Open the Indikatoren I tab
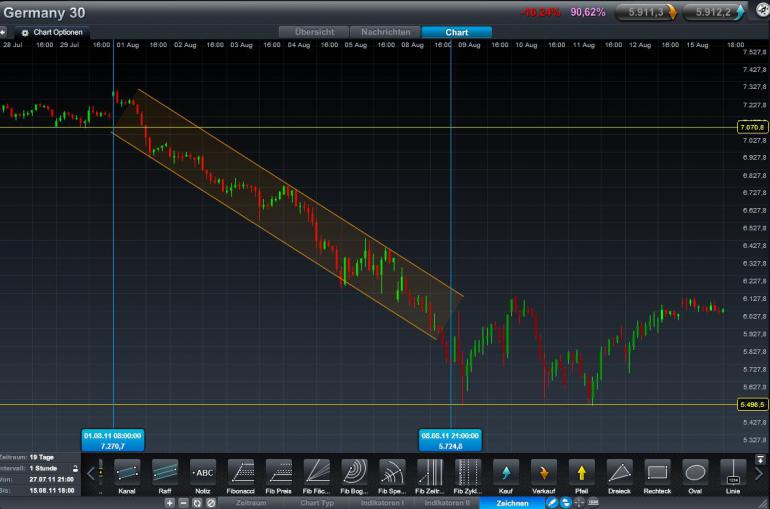The image size is (770, 509). pos(382,503)
